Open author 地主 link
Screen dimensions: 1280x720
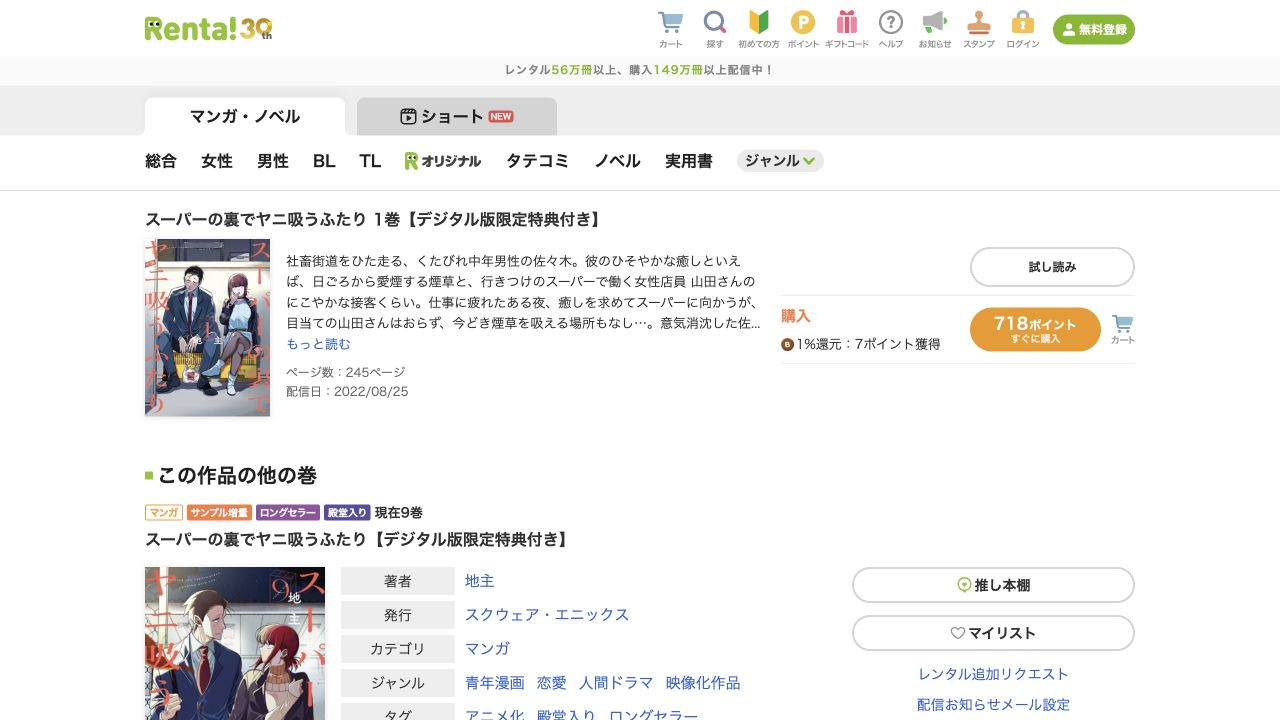480,581
